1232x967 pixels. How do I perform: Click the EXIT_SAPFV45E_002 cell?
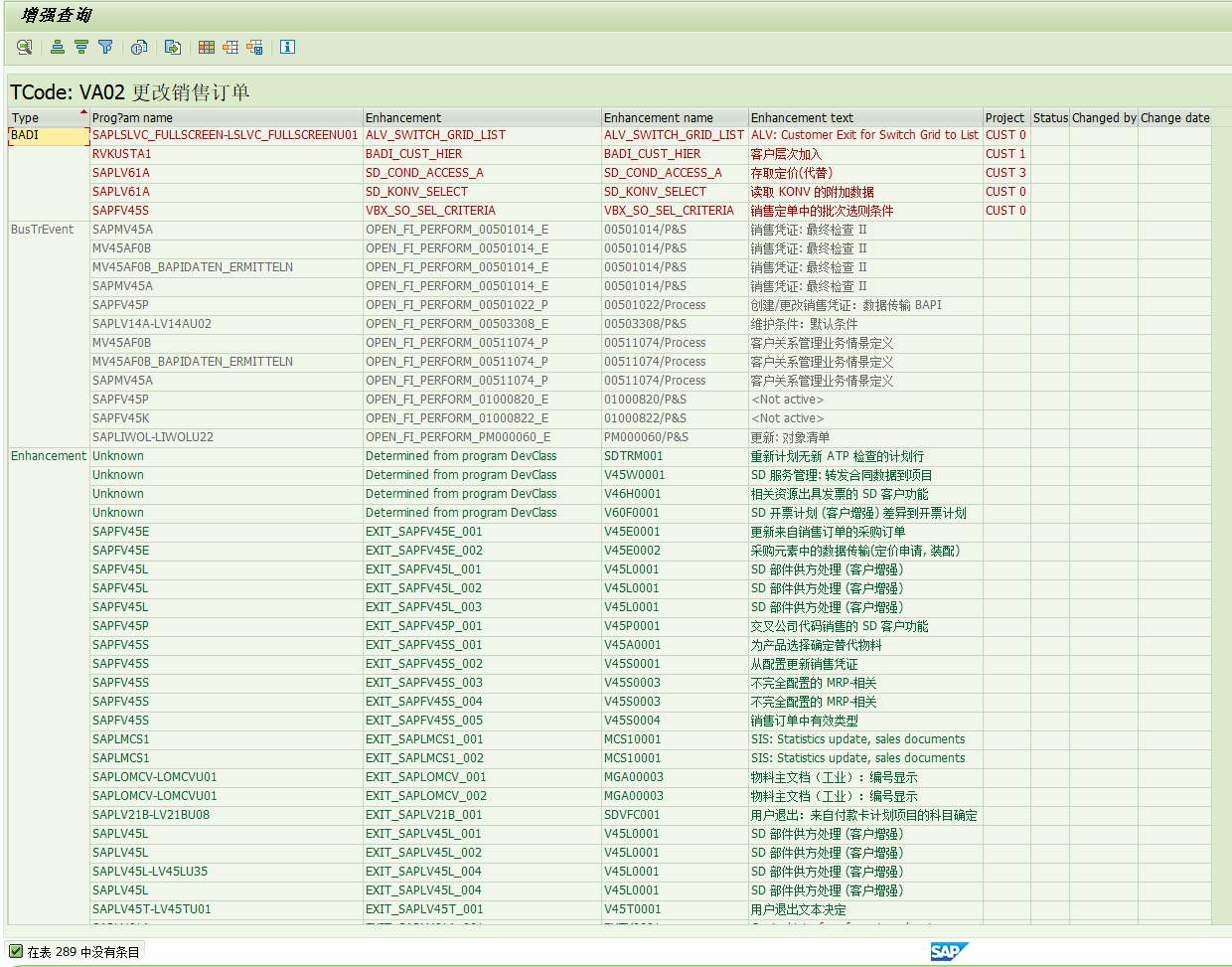click(482, 551)
